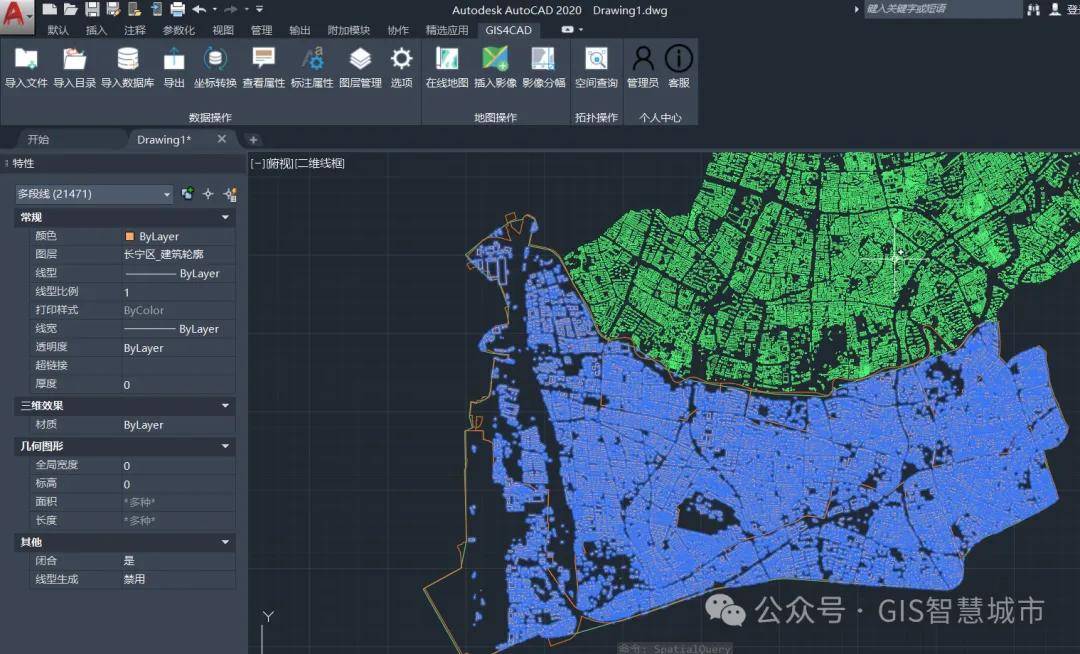Click the new drawing tab plus button
The width and height of the screenshot is (1080, 654).
click(x=253, y=140)
